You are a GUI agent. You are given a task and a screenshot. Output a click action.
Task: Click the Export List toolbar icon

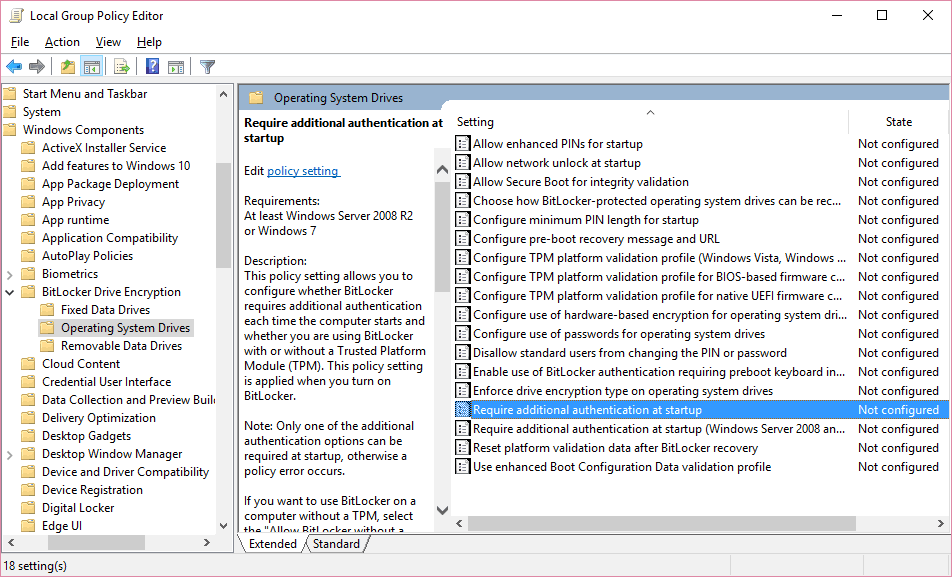point(121,66)
